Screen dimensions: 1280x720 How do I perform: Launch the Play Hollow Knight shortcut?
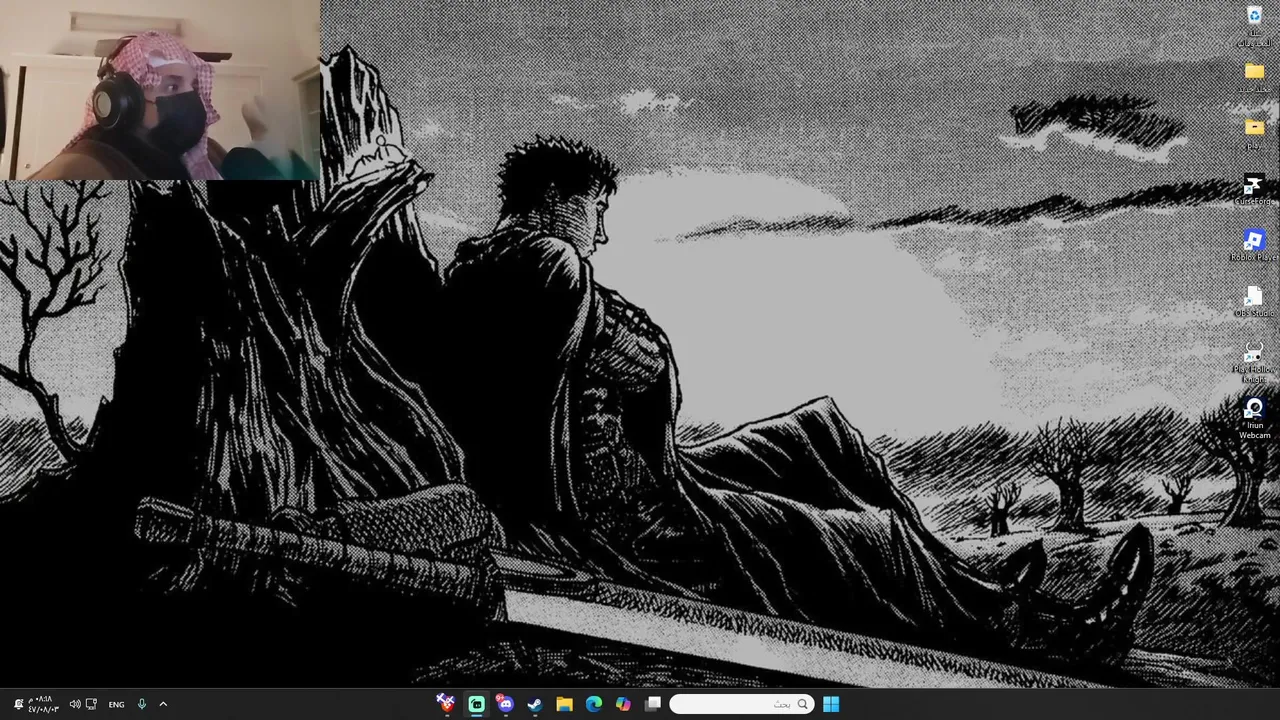(x=1254, y=362)
